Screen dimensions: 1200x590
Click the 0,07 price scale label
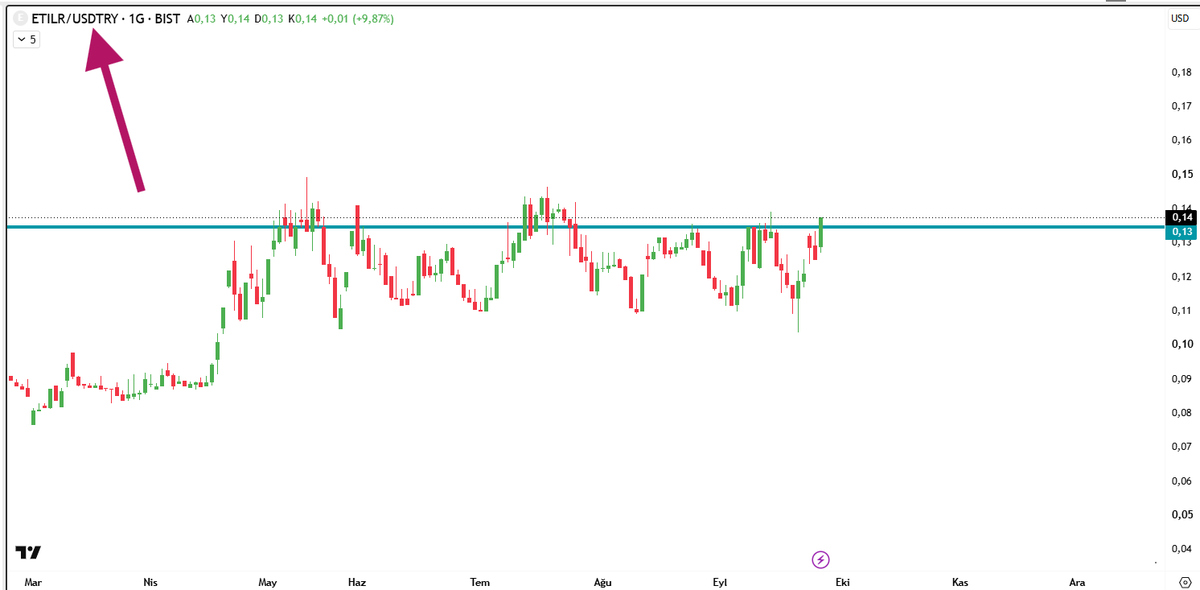click(1181, 446)
